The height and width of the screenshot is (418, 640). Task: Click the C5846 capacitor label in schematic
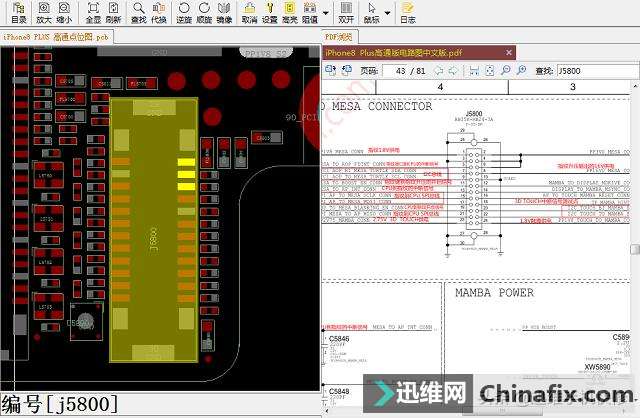pyautogui.click(x=339, y=338)
